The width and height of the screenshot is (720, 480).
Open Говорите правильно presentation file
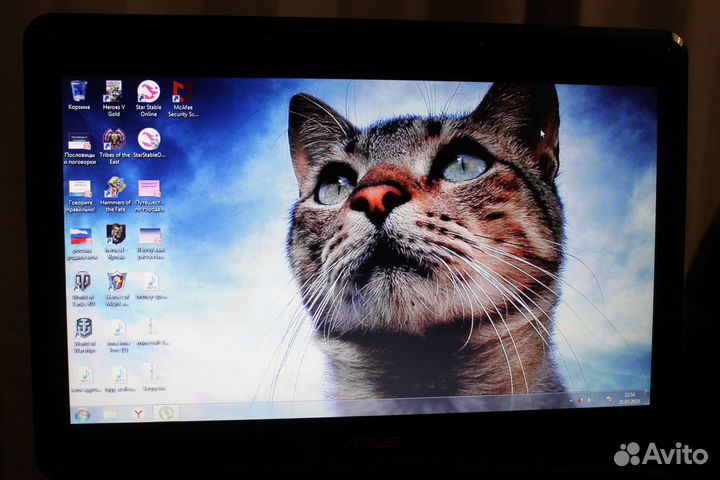click(x=79, y=188)
